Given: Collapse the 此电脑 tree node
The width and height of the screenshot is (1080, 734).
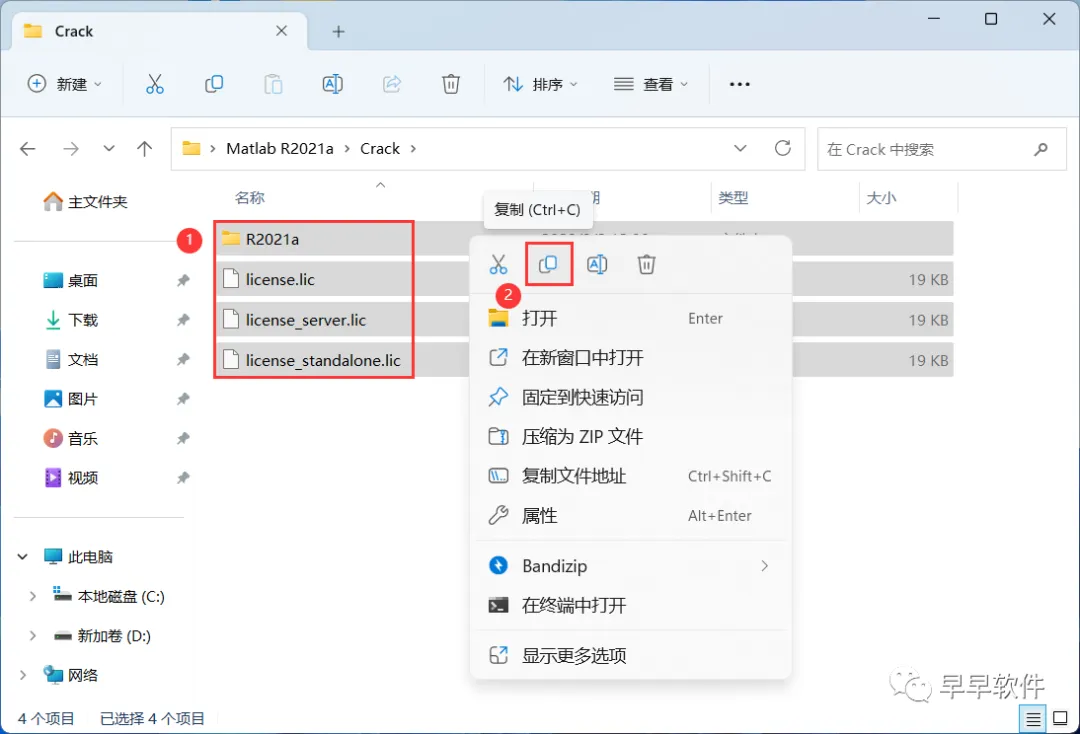Looking at the screenshot, I should (23, 556).
